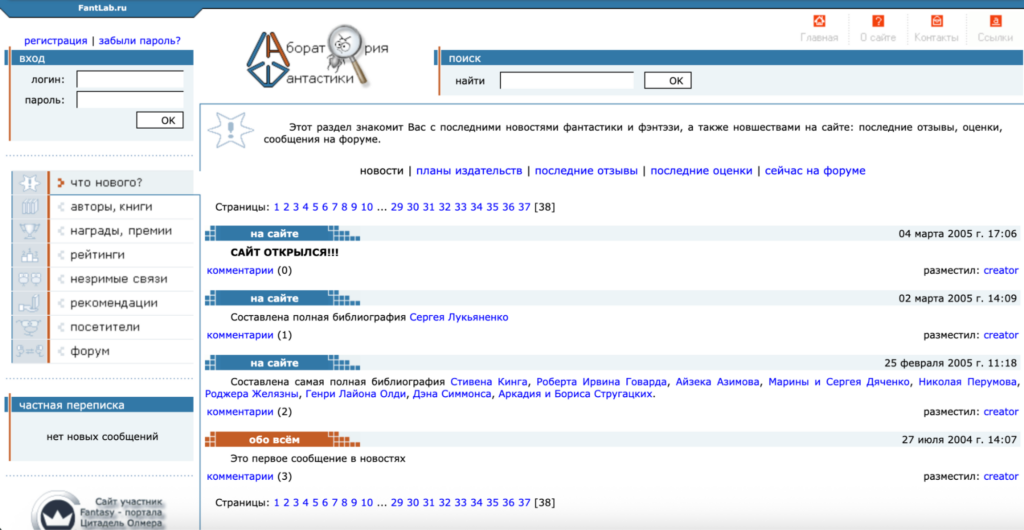Click the trophy icon beside награды, премии

(30, 231)
